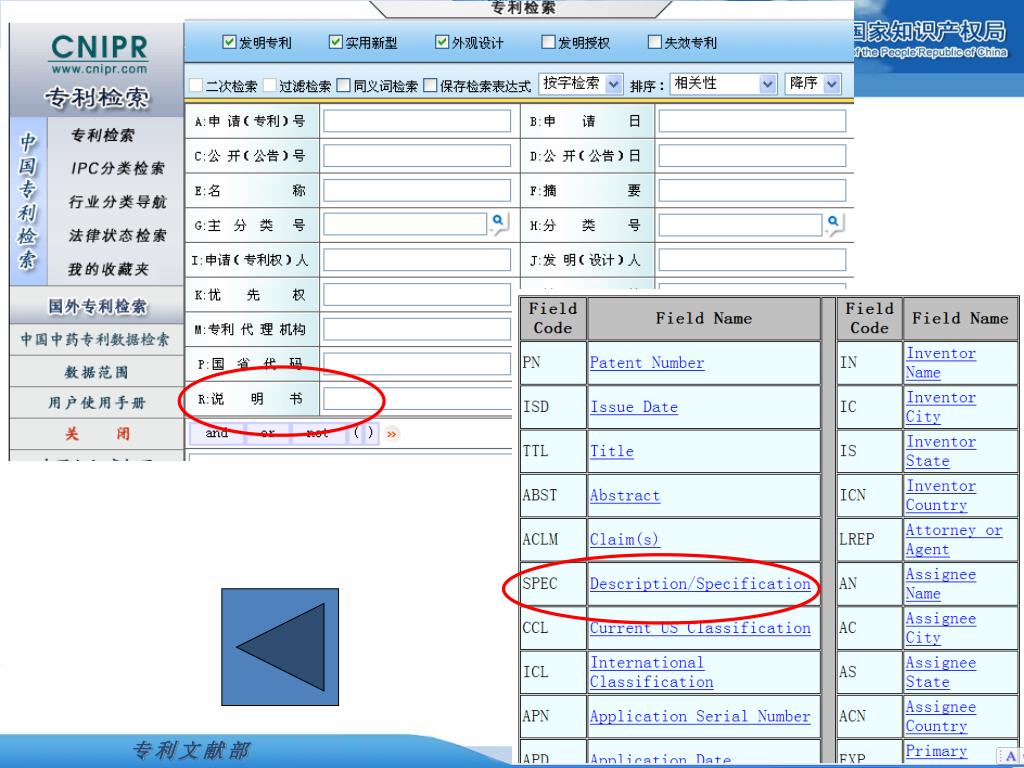This screenshot has width=1024, height=768.
Task: Open Current US Classification link
Action: coord(700,628)
